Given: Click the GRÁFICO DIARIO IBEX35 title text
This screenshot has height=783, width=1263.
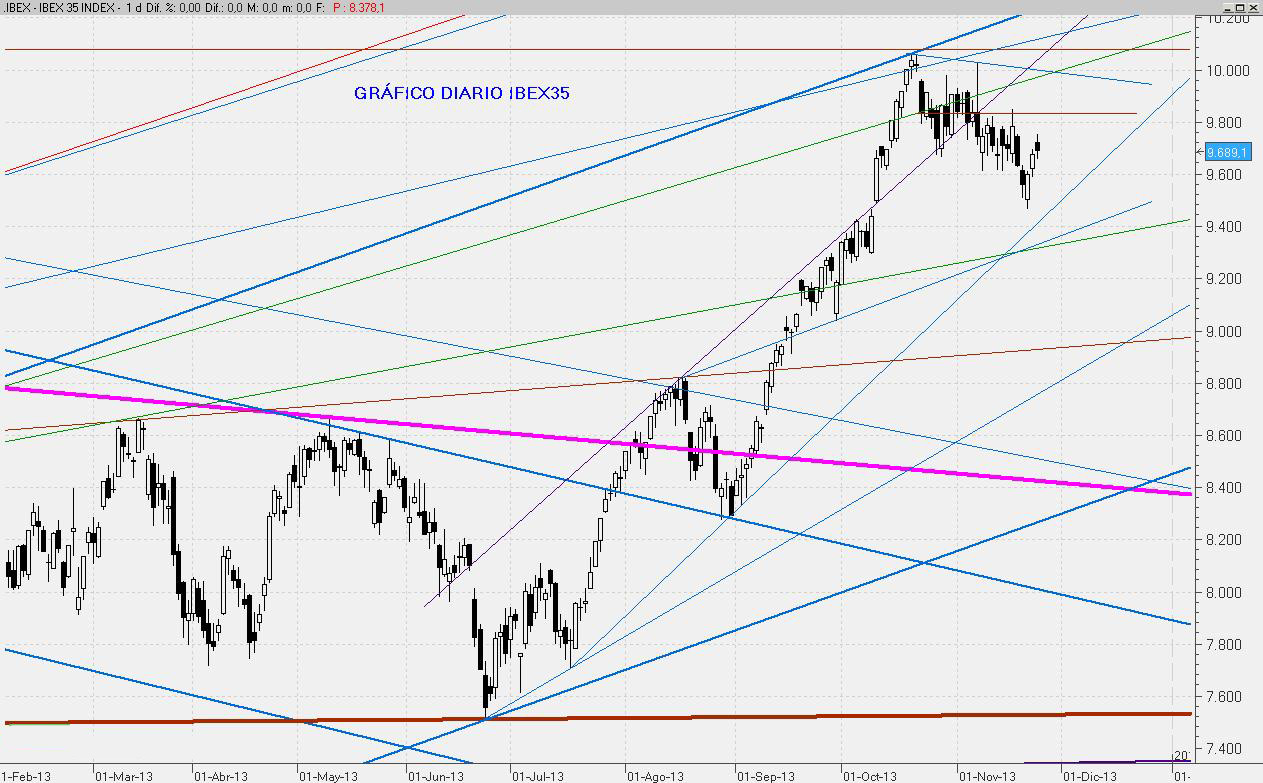Looking at the screenshot, I should (462, 93).
